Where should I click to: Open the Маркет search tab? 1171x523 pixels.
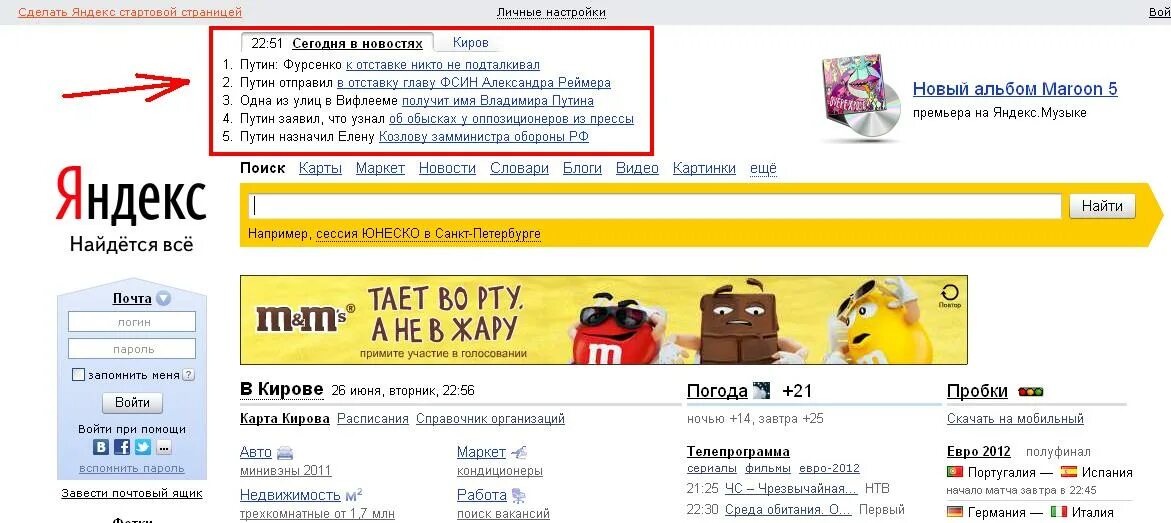[x=380, y=168]
